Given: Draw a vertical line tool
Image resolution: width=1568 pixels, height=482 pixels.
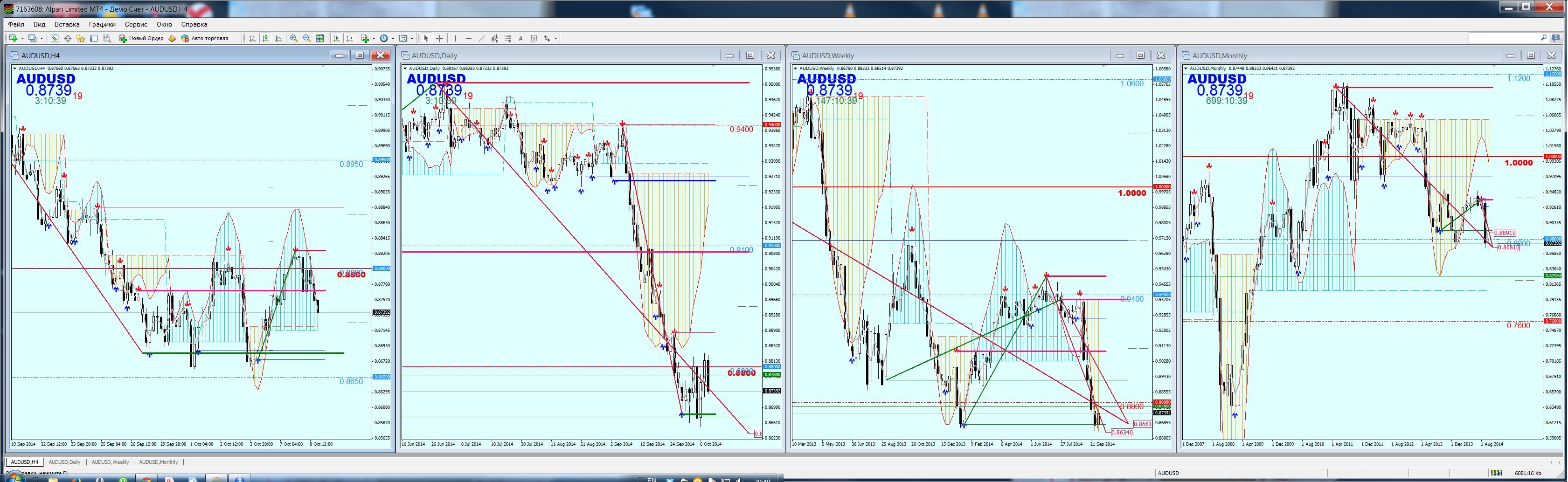Looking at the screenshot, I should coord(455,38).
